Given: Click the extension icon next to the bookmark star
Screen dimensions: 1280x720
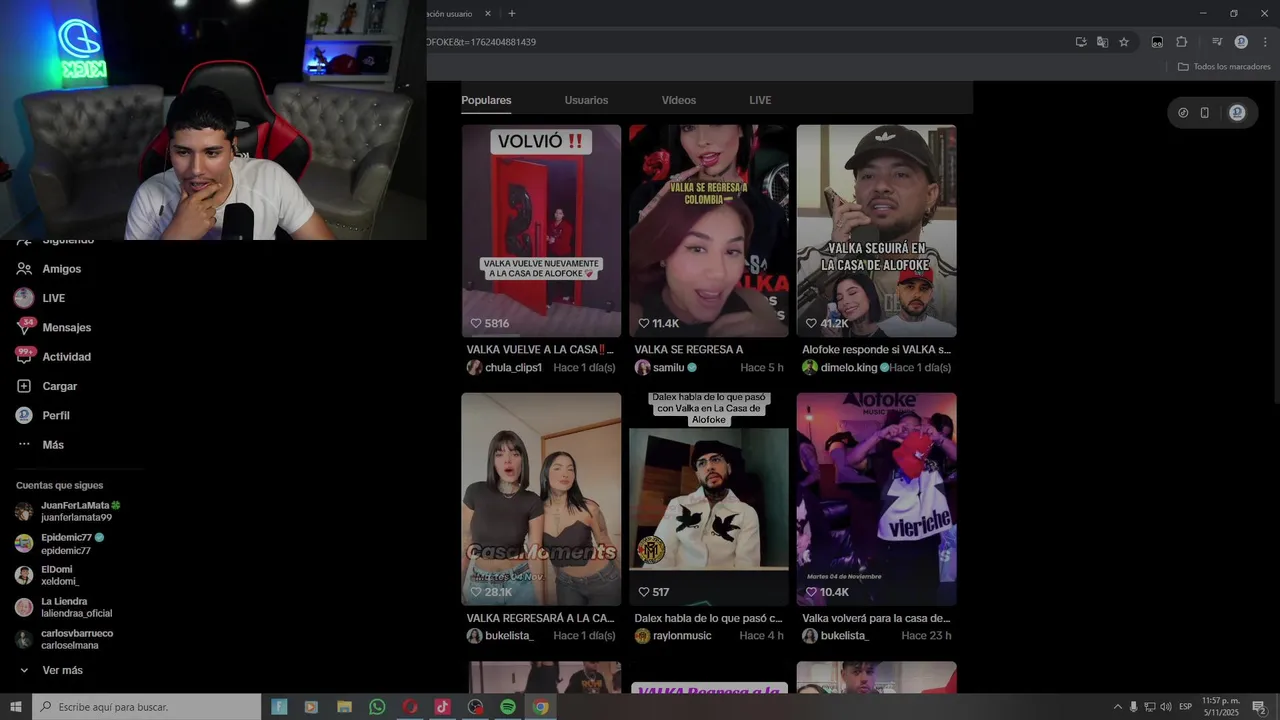Looking at the screenshot, I should pos(1157,42).
